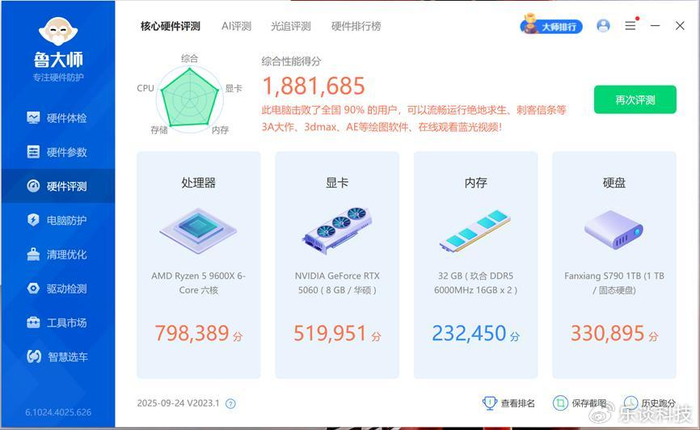
Task: Click the help question mark icon
Action: coord(230,404)
